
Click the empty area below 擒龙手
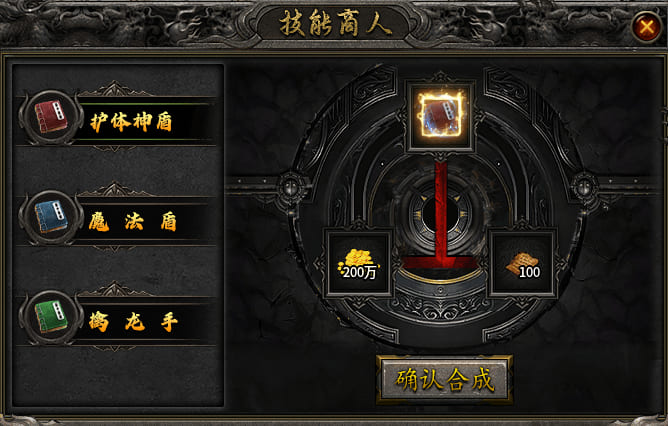point(117,377)
